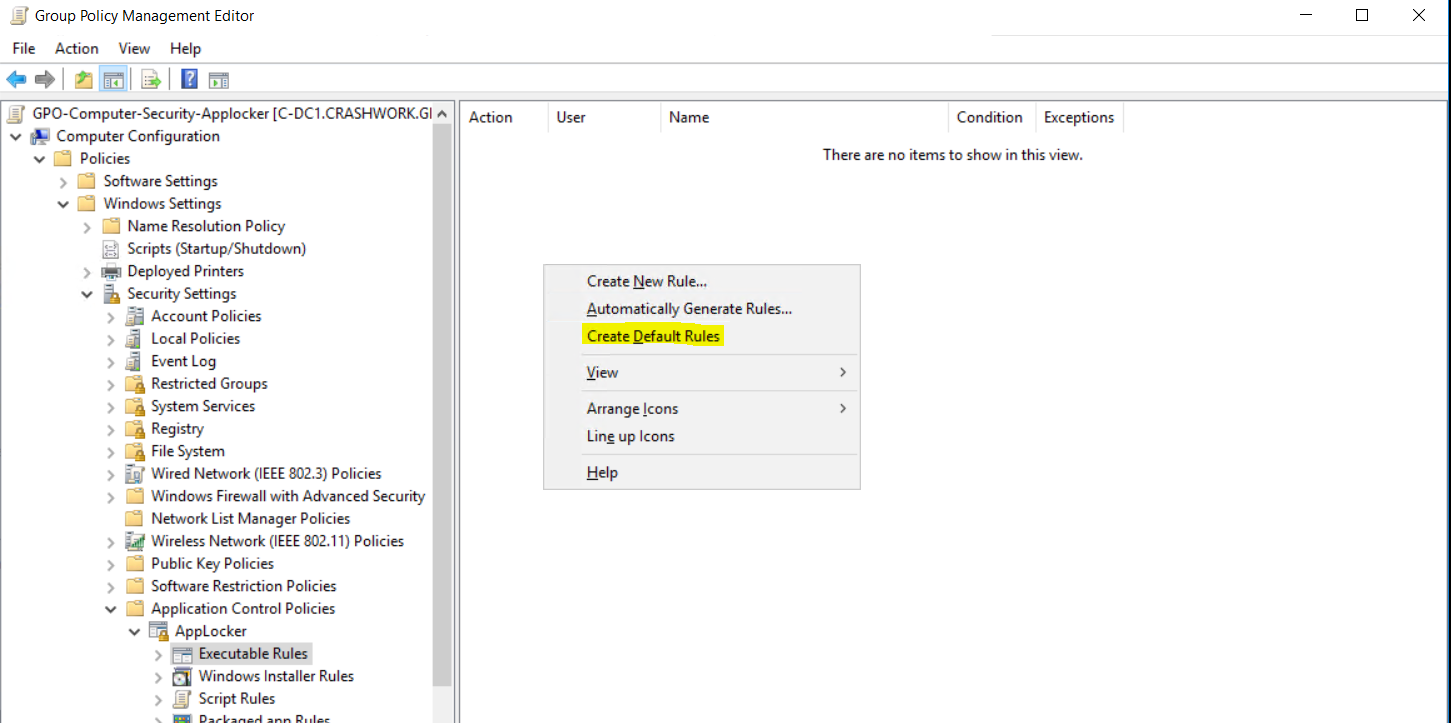Viewport: 1451px width, 723px height.
Task: Select the System Services node
Action: point(203,406)
